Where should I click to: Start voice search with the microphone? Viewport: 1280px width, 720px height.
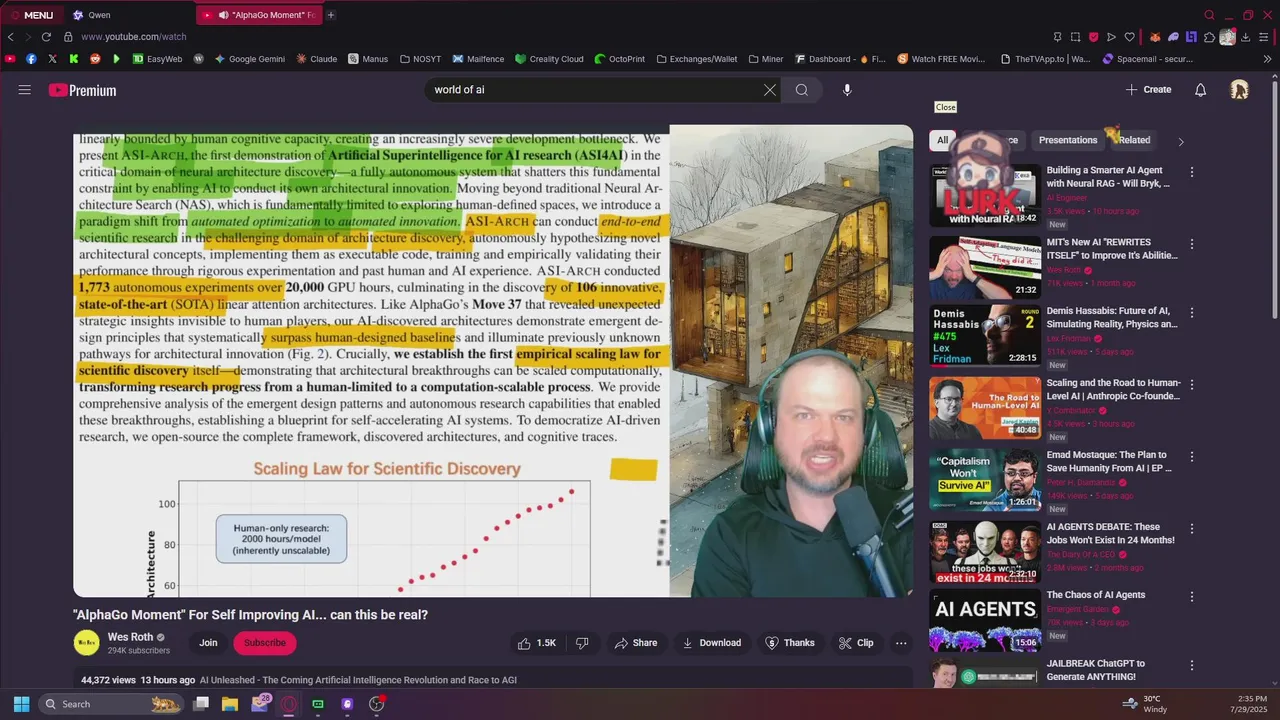(x=847, y=90)
